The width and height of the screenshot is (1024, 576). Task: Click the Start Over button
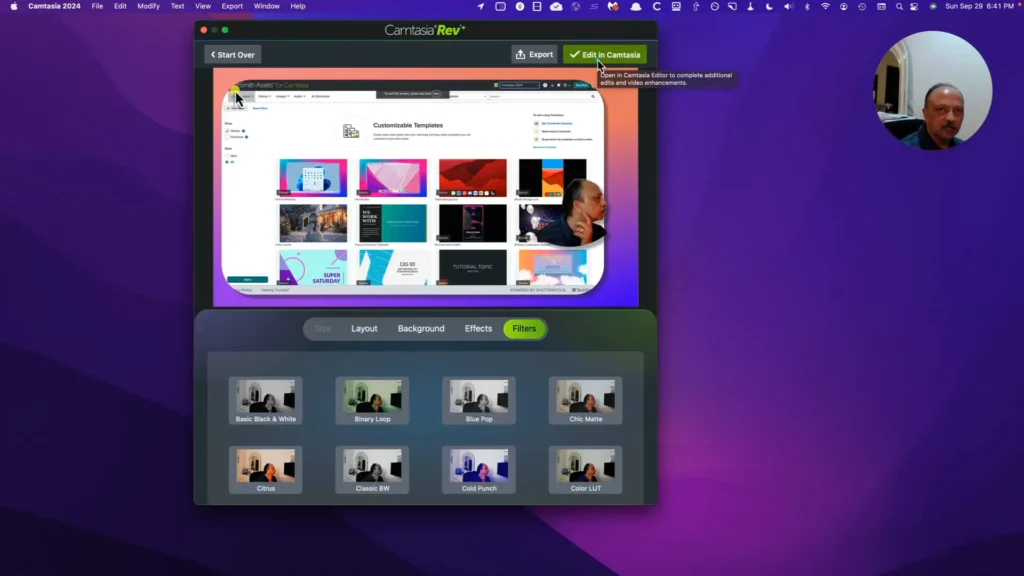coord(233,55)
